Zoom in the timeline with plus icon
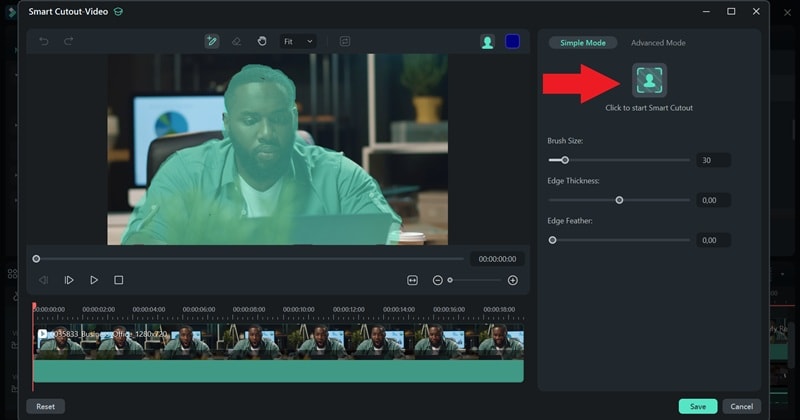The width and height of the screenshot is (800, 420). (x=513, y=280)
